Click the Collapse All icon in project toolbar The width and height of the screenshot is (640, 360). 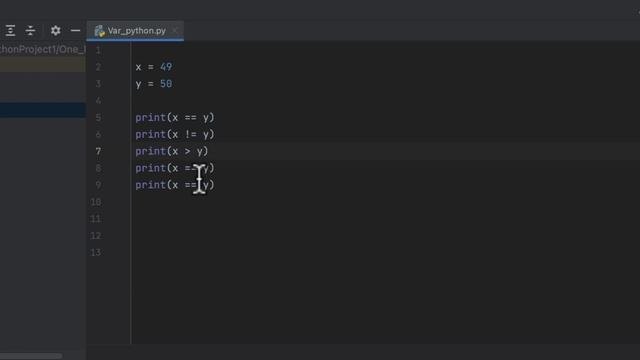point(31,31)
